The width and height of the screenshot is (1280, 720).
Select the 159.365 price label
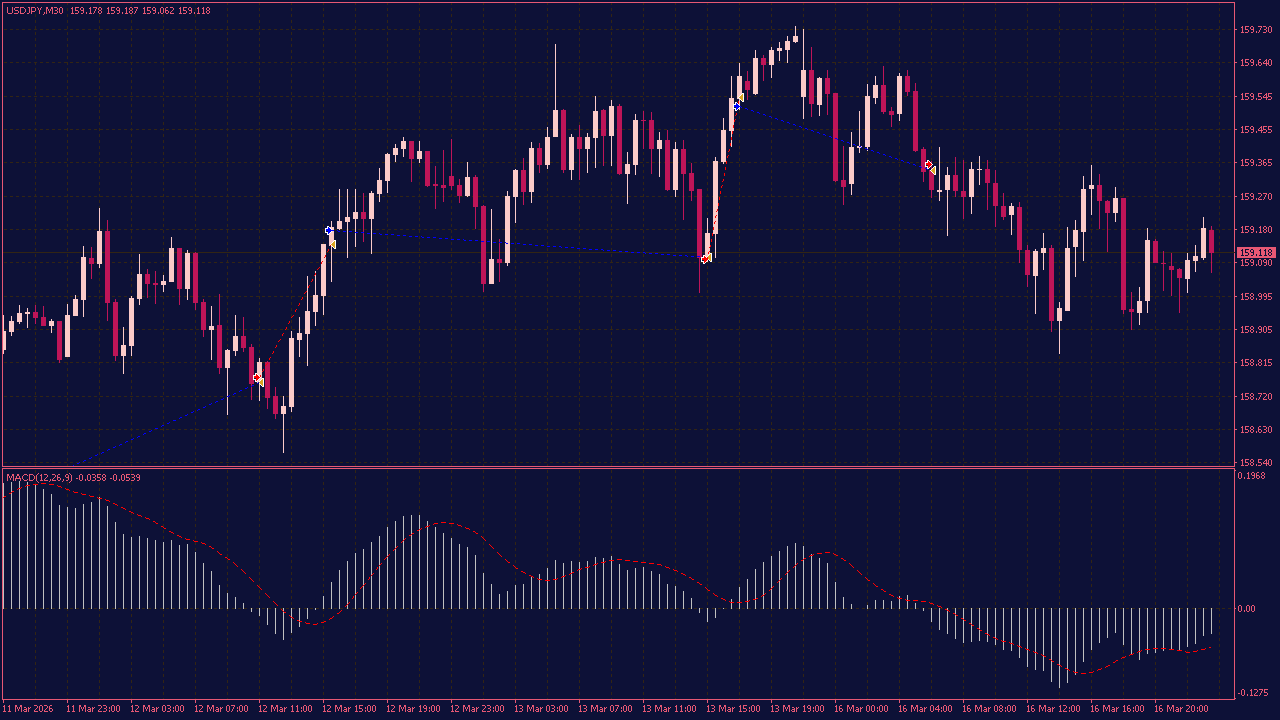pos(1255,163)
